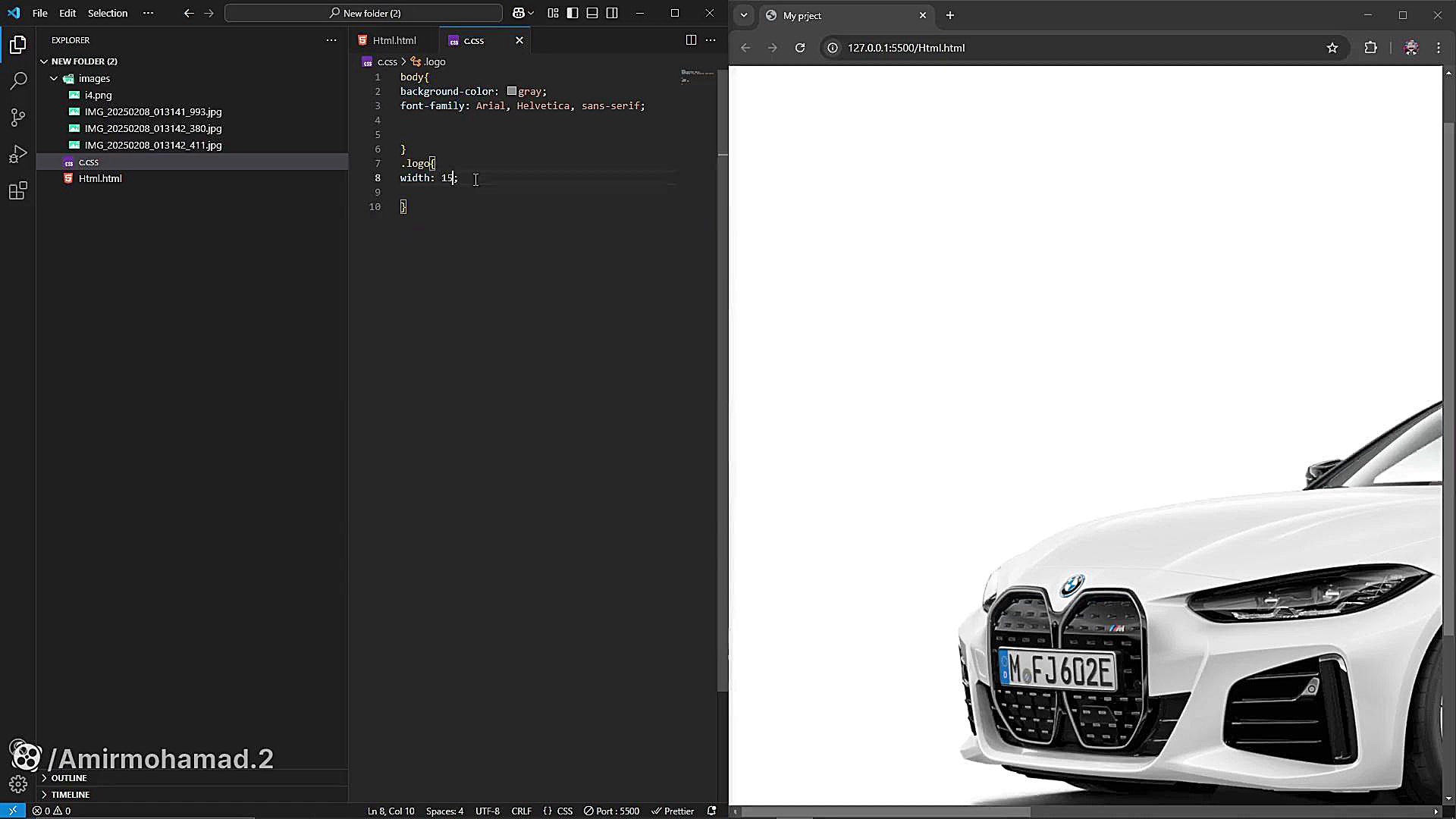Click Ln 8, Col 10 status item
The width and height of the screenshot is (1456, 819).
[391, 811]
